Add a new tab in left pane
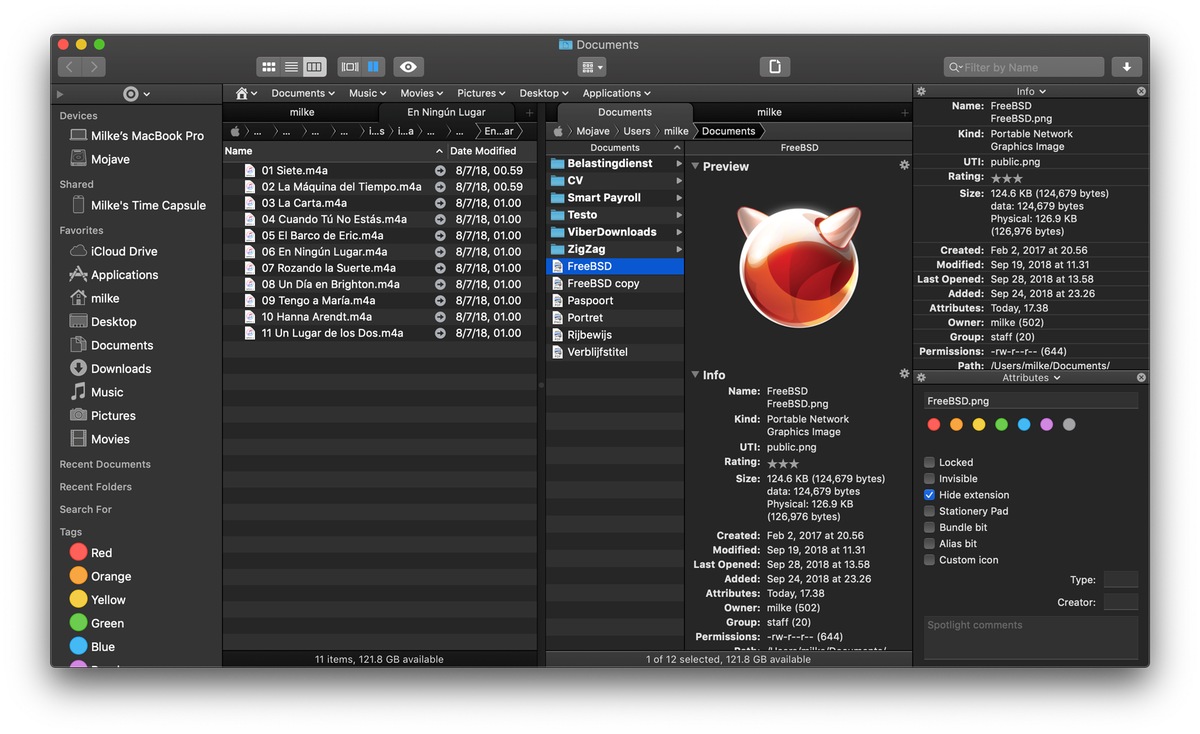 click(x=529, y=113)
